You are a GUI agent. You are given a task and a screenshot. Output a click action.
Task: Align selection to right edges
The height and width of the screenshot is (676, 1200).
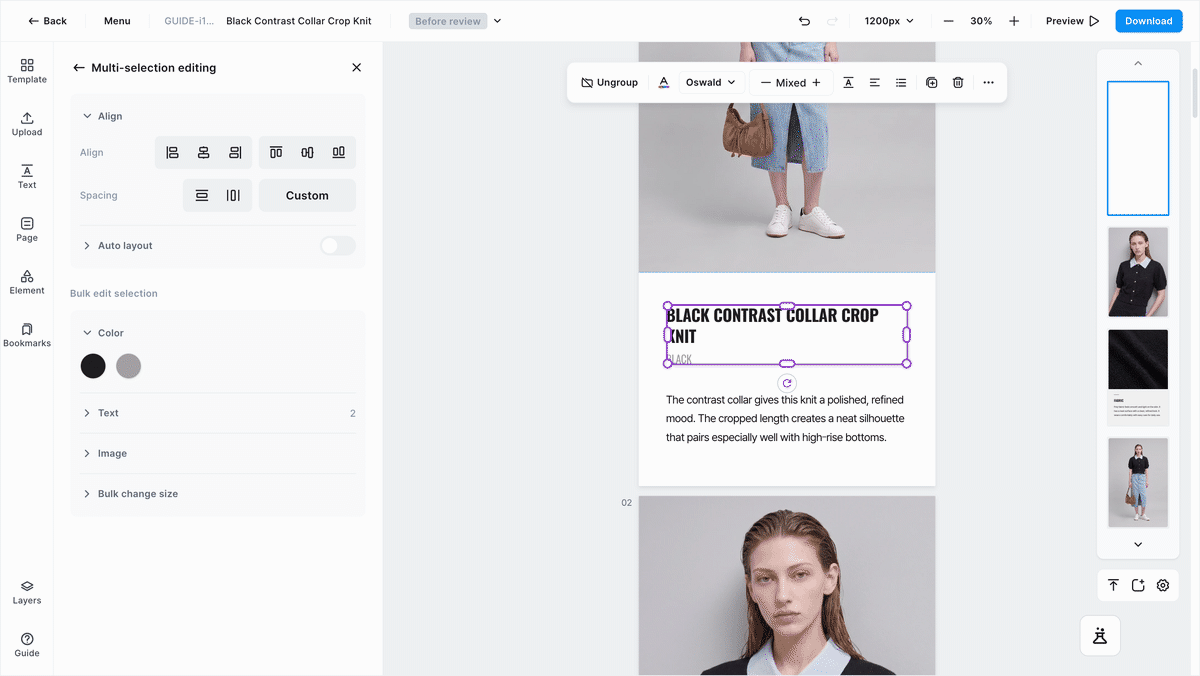(235, 152)
